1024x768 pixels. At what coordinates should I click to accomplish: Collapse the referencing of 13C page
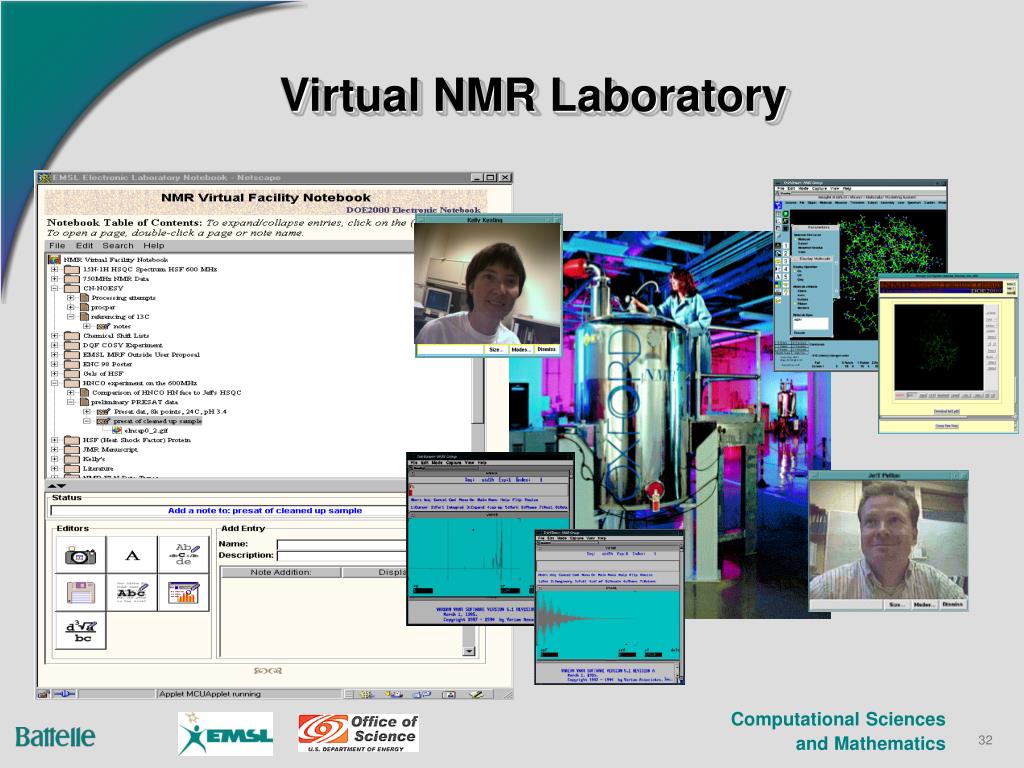tap(71, 317)
